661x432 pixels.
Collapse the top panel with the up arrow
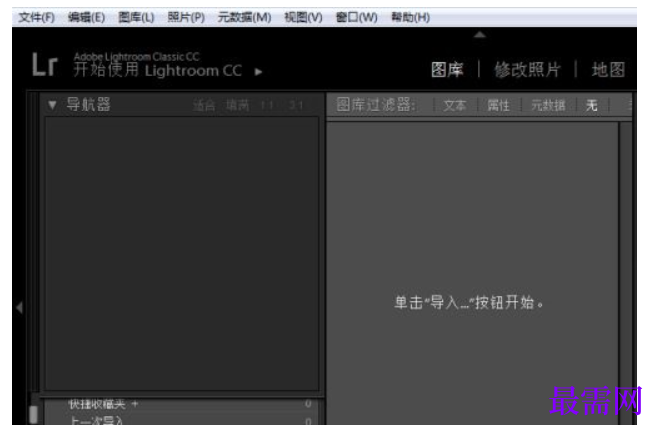480,35
